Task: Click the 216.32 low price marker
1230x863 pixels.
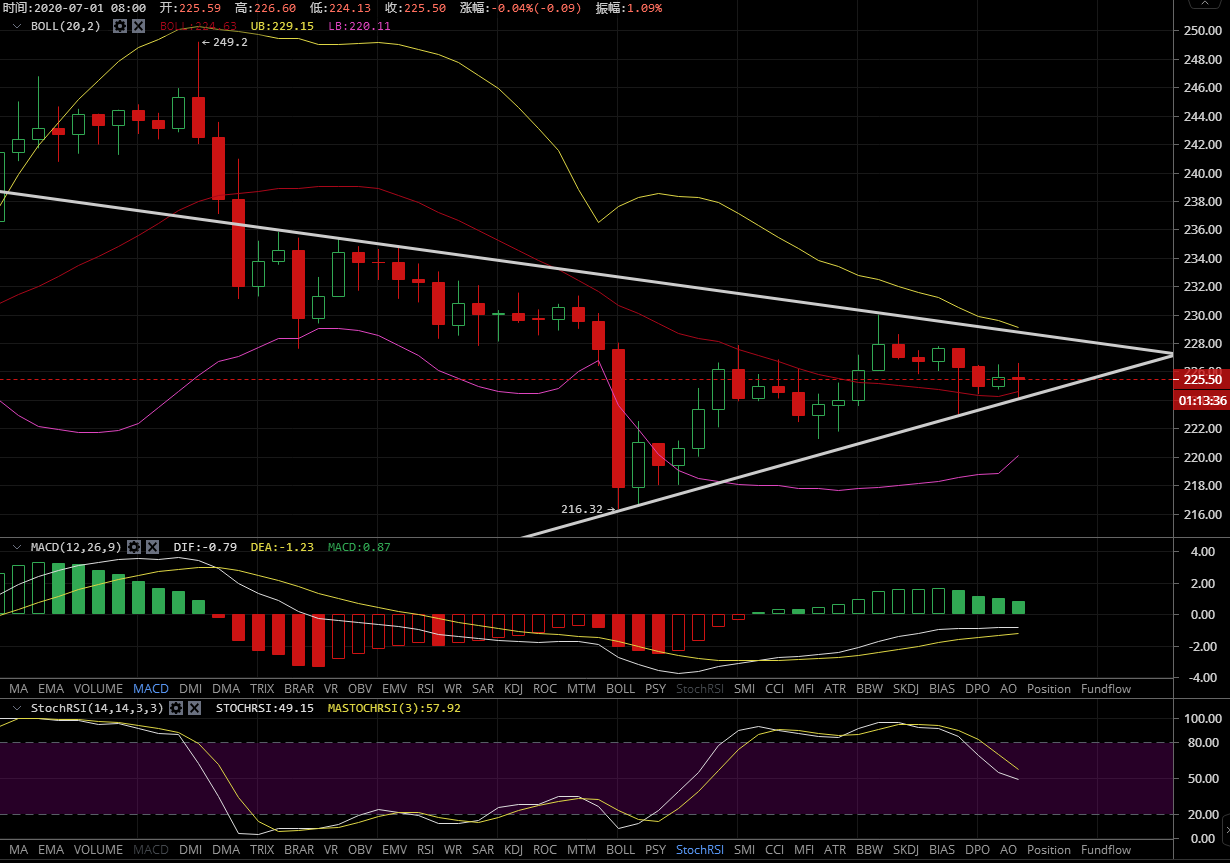Action: tap(585, 509)
